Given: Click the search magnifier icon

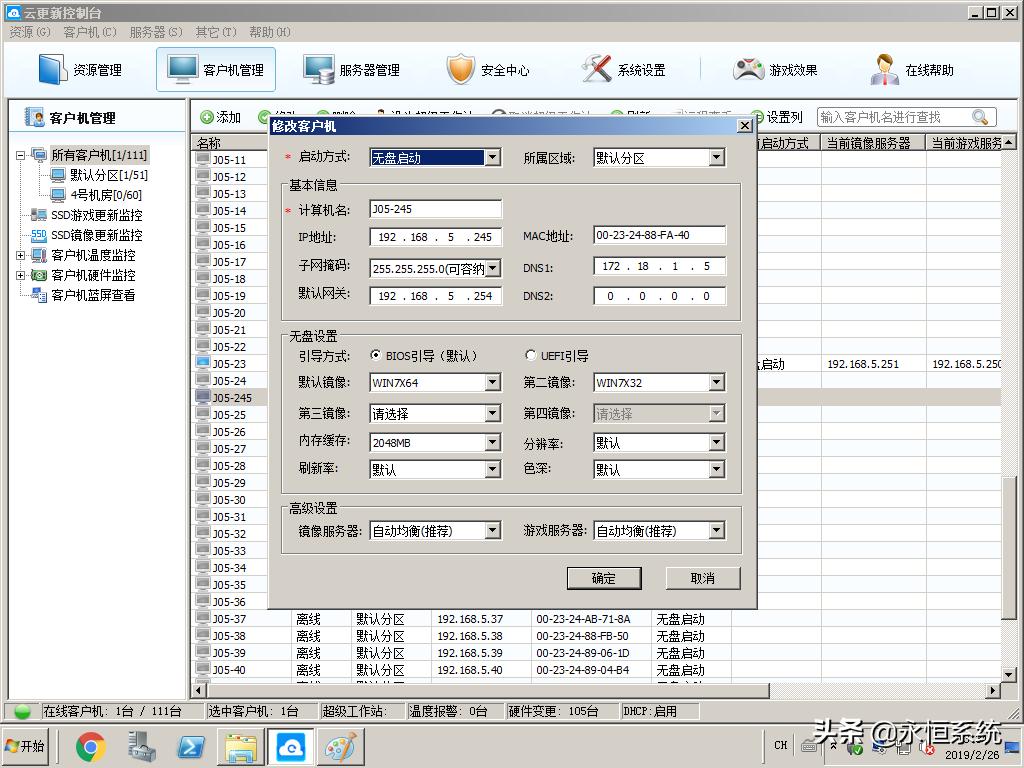Looking at the screenshot, I should (x=980, y=117).
